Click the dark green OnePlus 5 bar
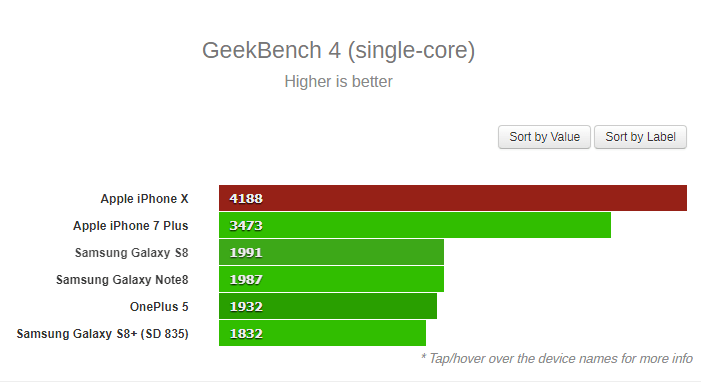This screenshot has width=701, height=383. (328, 306)
